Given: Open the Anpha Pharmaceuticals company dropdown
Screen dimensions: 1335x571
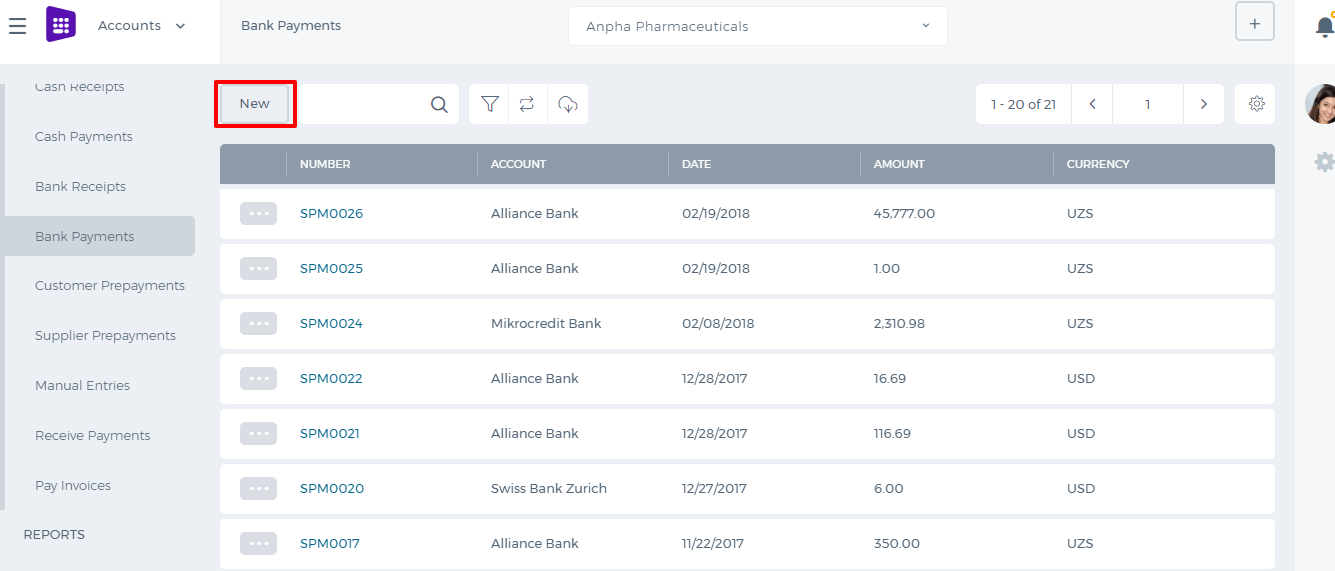Looking at the screenshot, I should (757, 26).
